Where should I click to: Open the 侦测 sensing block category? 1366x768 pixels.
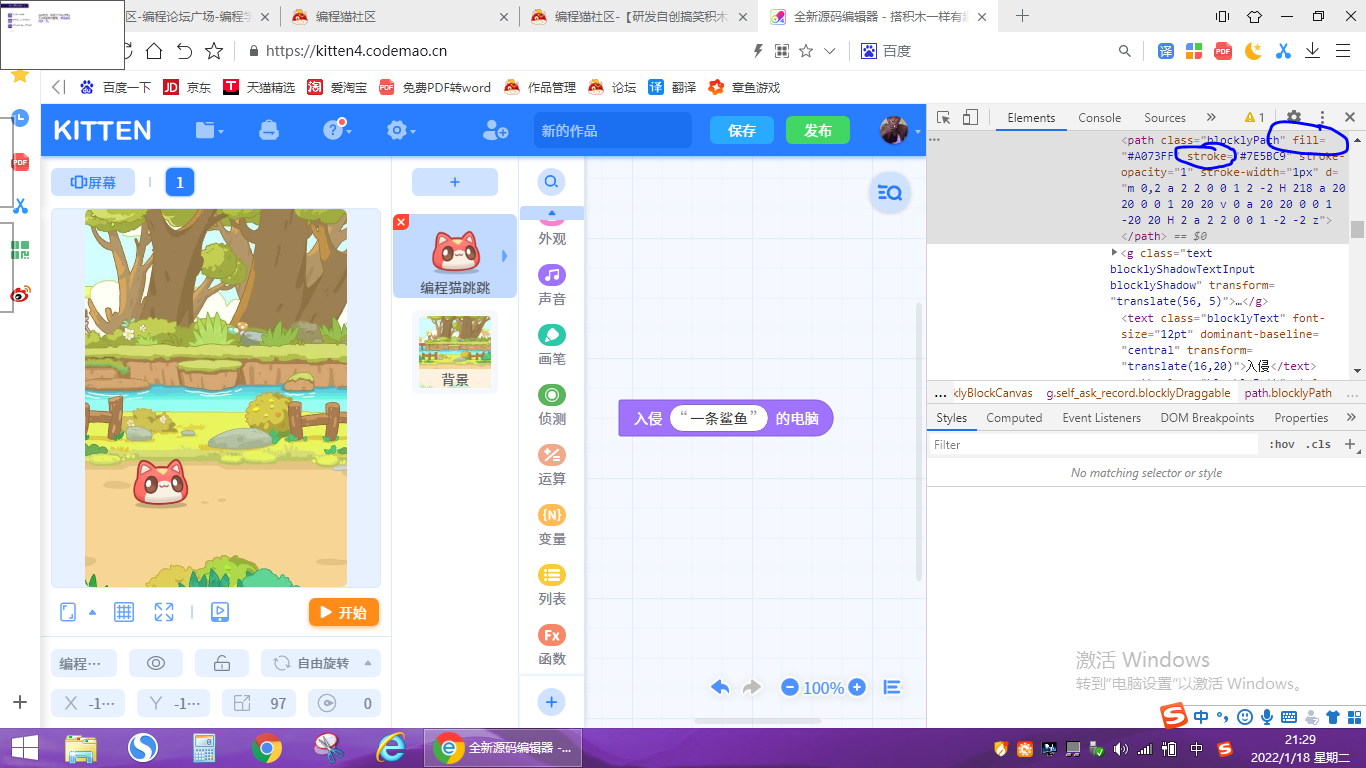552,404
